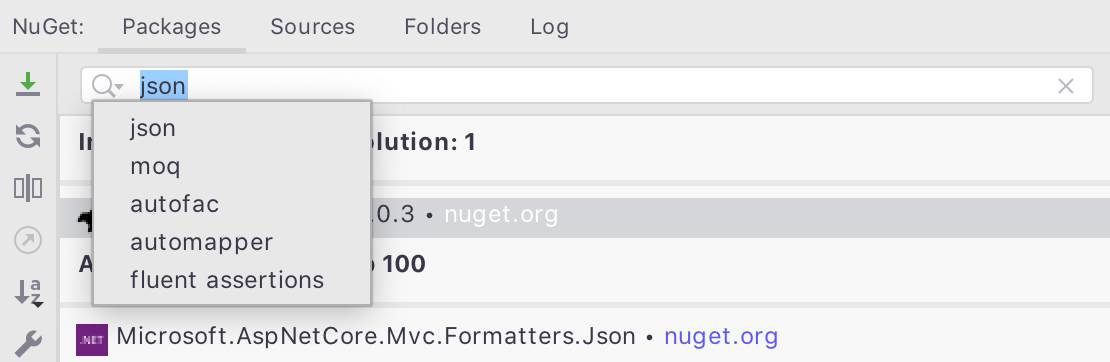Click the purple .NET package icon
Screen dimensions: 1110x362
click(x=92, y=339)
